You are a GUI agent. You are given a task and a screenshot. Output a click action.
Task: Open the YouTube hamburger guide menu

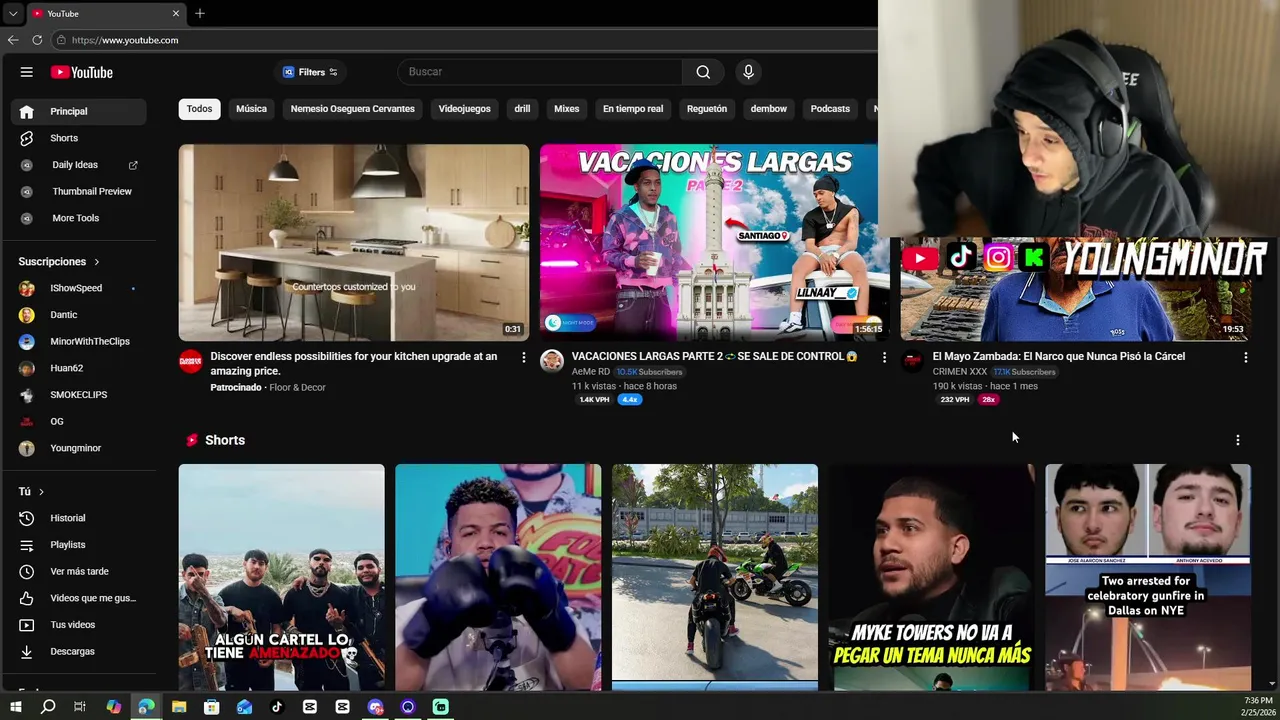(27, 72)
